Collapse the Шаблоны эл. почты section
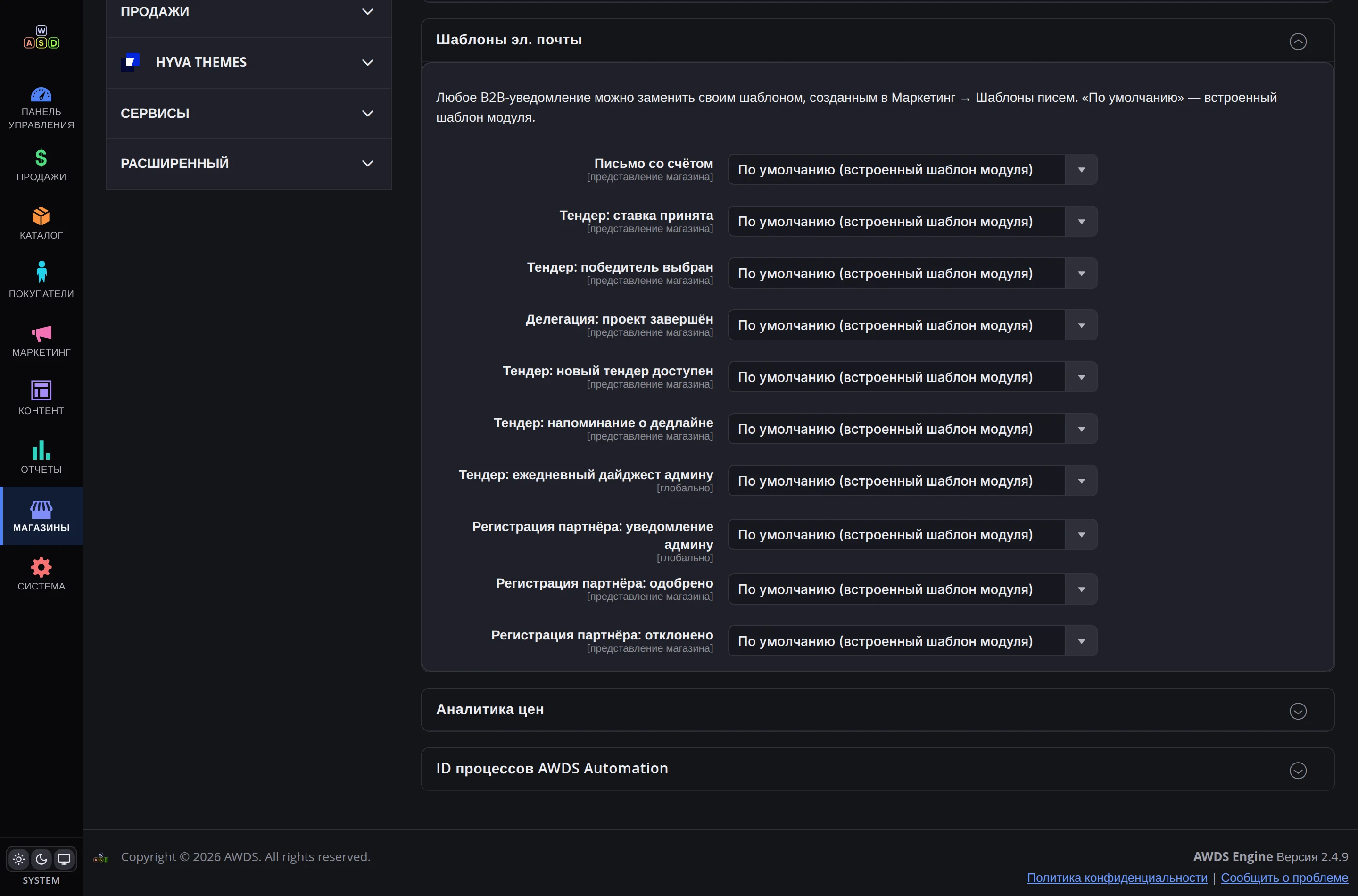This screenshot has height=896, width=1358. point(1298,41)
